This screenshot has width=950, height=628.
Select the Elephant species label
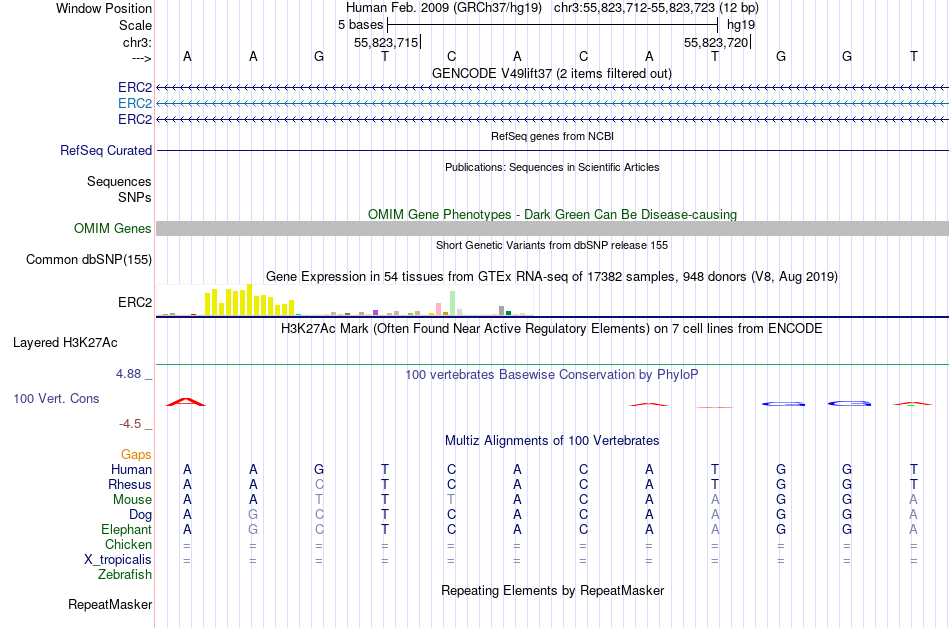point(127,529)
